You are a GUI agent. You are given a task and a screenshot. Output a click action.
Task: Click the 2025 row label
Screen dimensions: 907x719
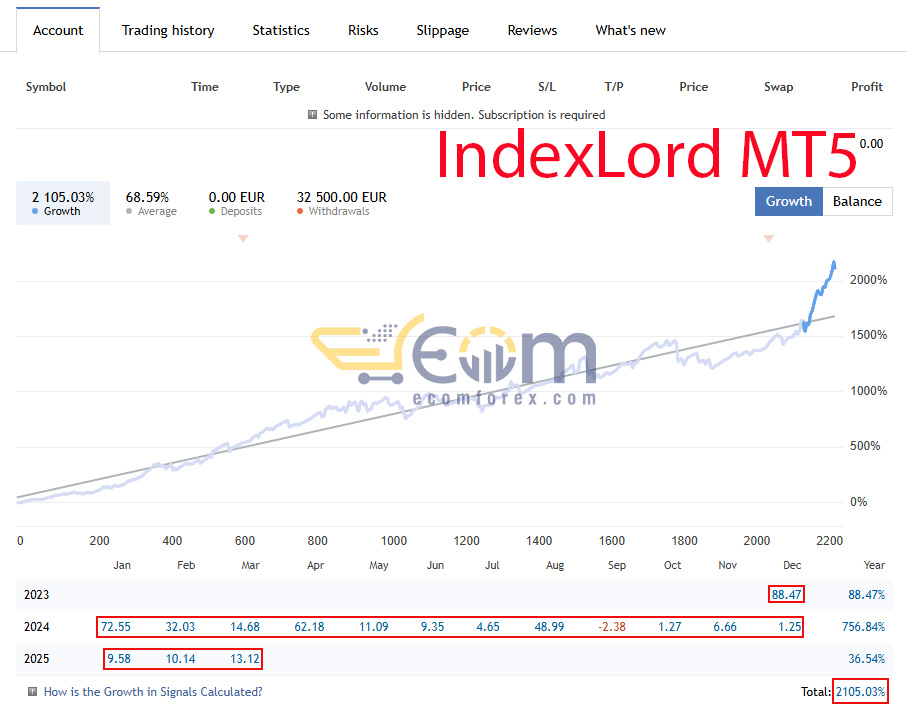[x=36, y=658]
